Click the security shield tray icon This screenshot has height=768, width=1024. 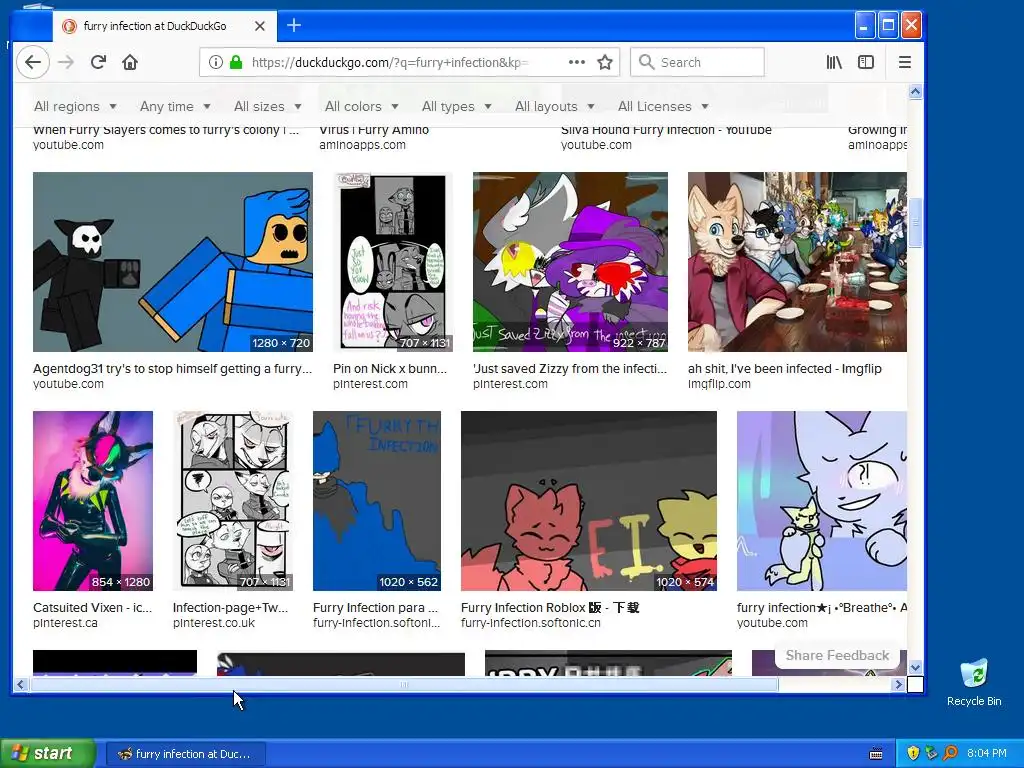tap(913, 753)
